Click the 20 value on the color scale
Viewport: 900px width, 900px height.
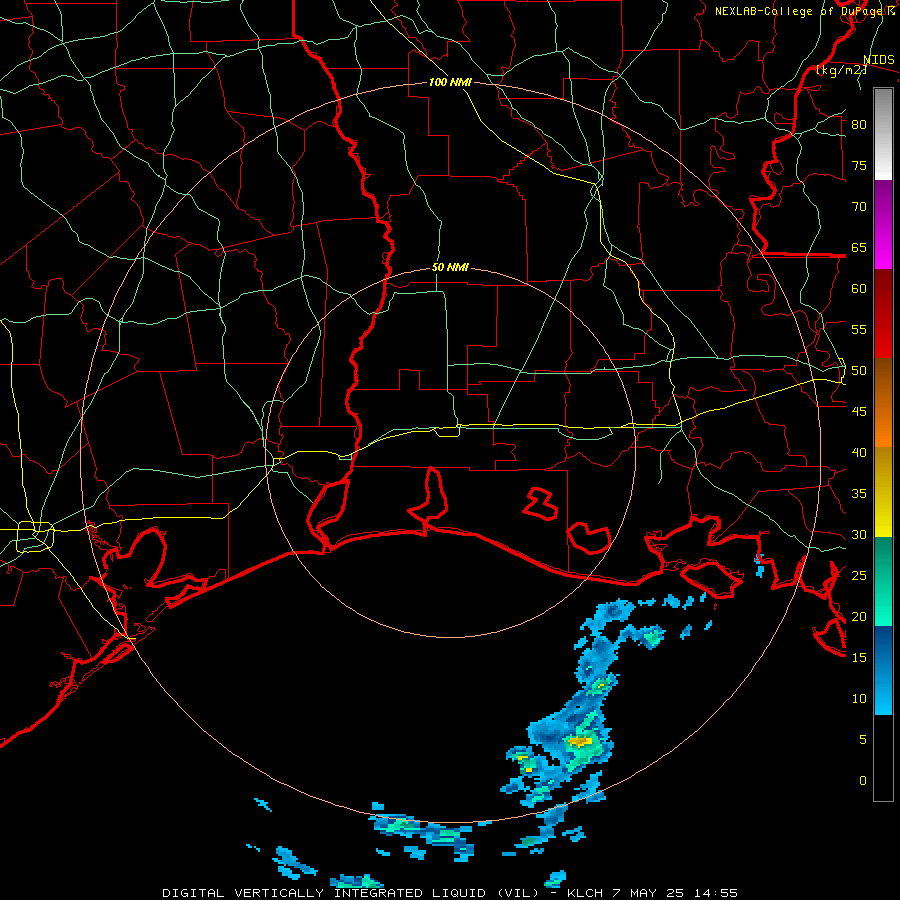click(x=859, y=617)
